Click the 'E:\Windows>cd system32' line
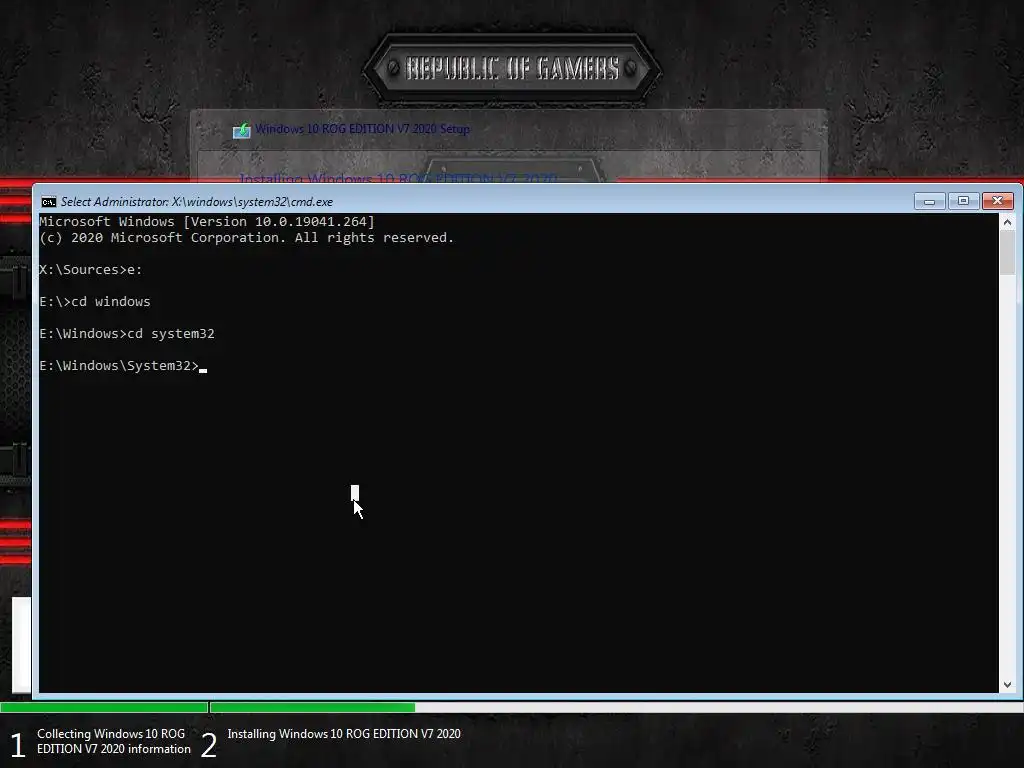This screenshot has height=768, width=1024. click(127, 334)
